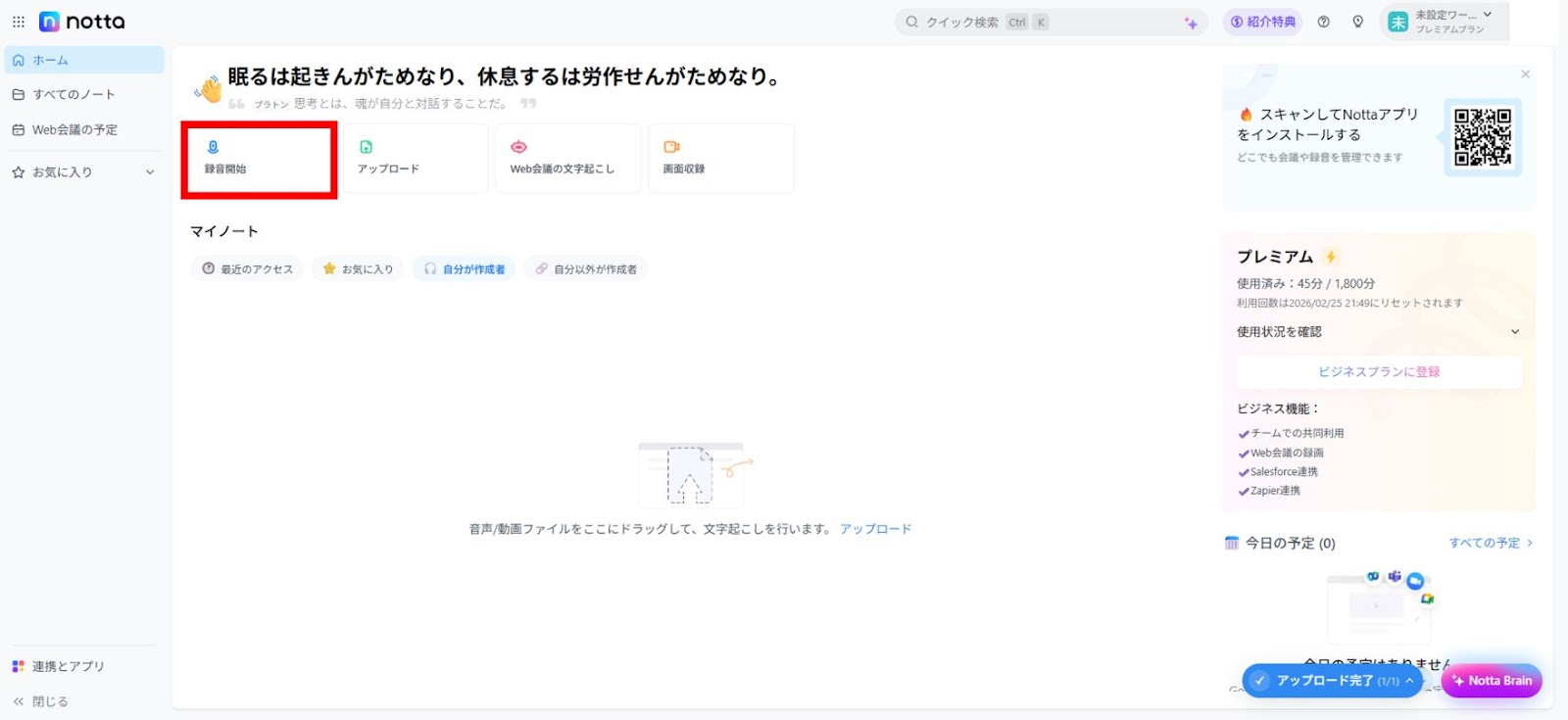Expand the お気に入り sidebar section chevron

click(150, 172)
